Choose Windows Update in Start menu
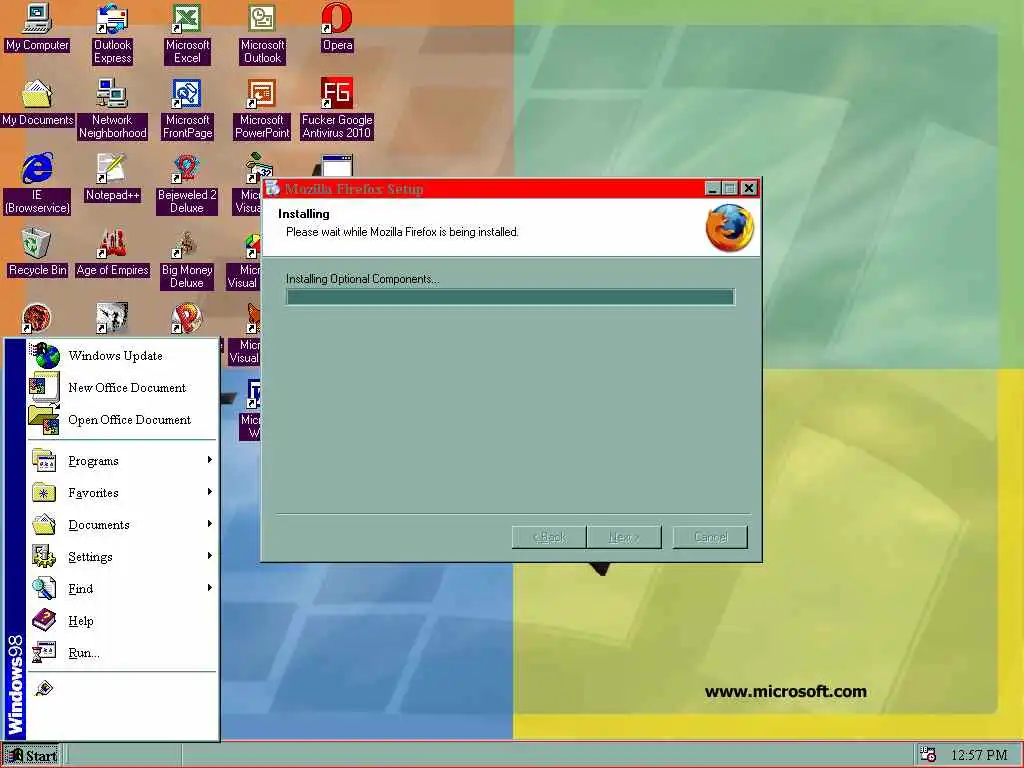This screenshot has height=768, width=1024. click(x=122, y=355)
